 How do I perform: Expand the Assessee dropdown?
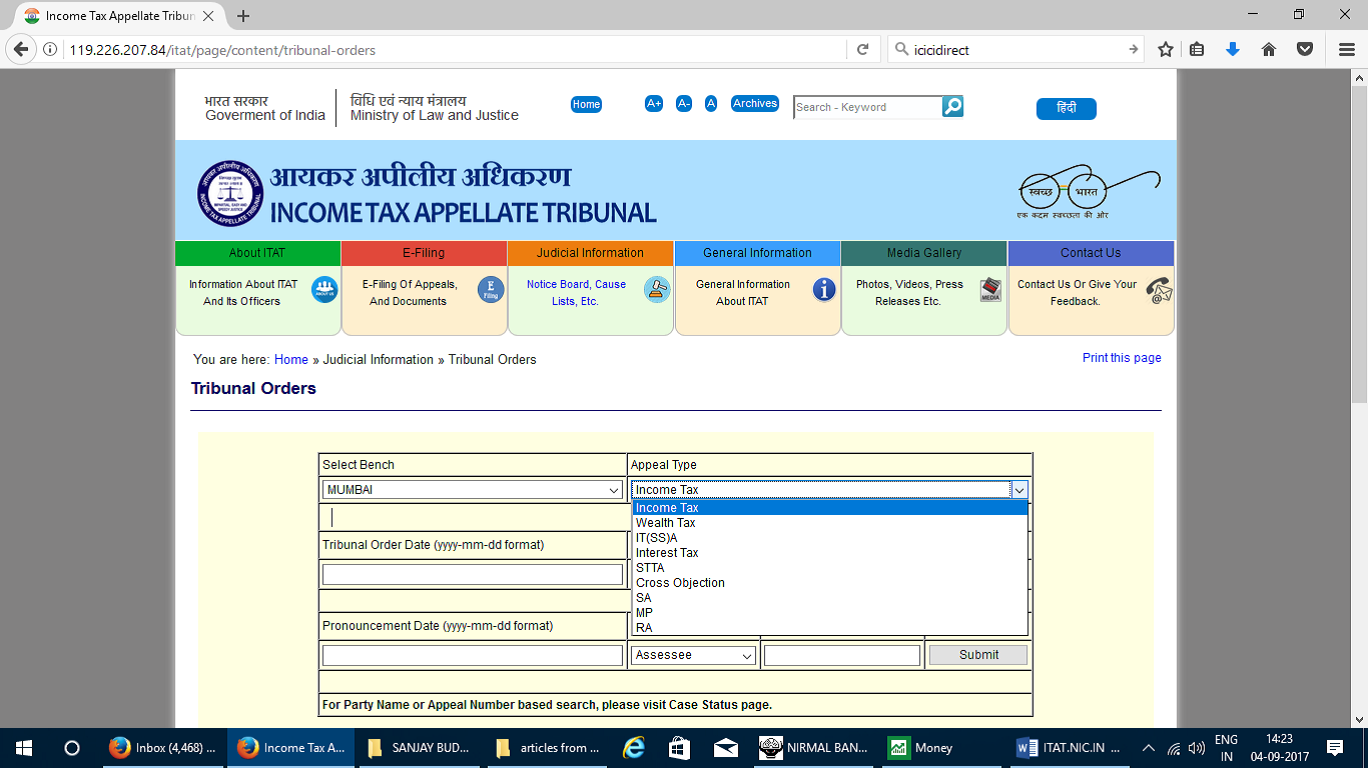[x=693, y=656]
